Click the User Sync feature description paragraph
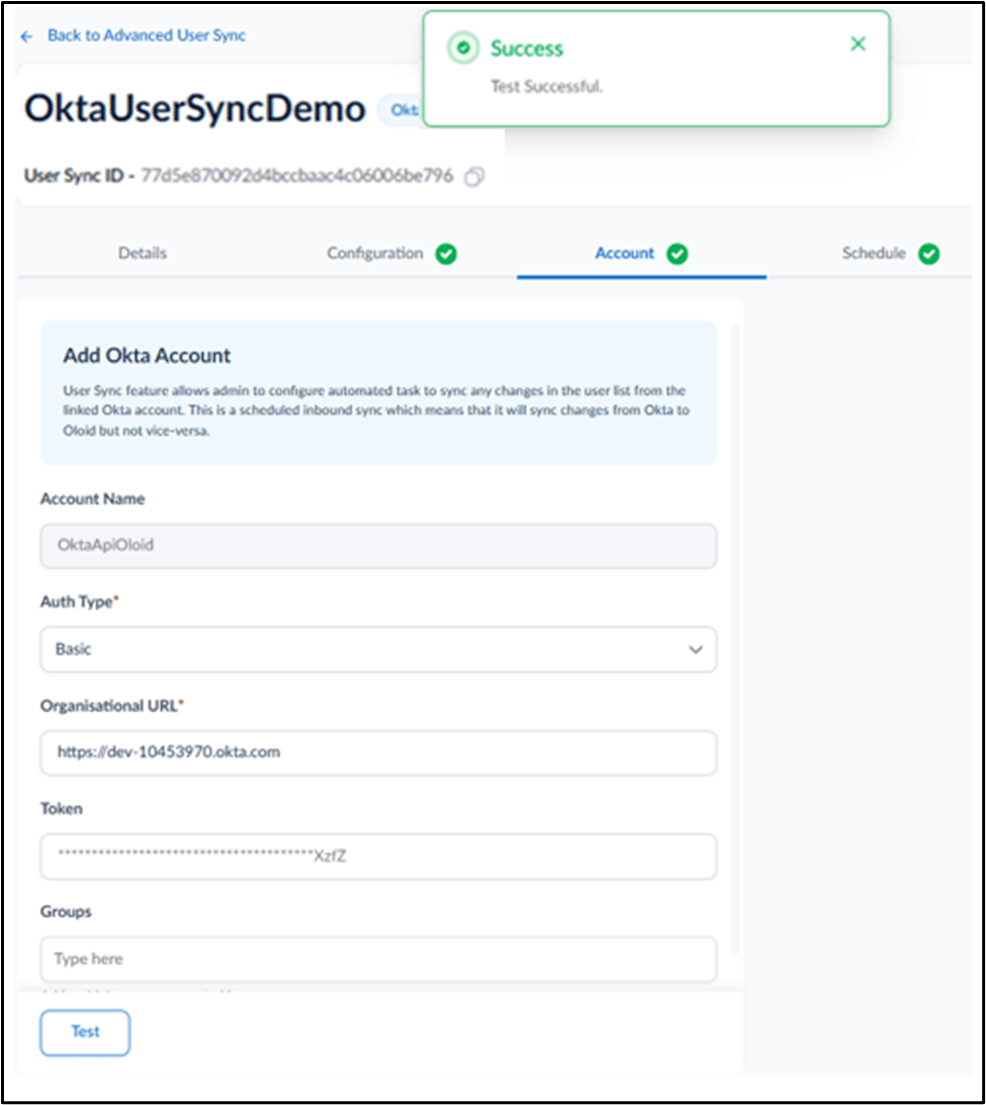This screenshot has height=1105, width=986. point(376,410)
